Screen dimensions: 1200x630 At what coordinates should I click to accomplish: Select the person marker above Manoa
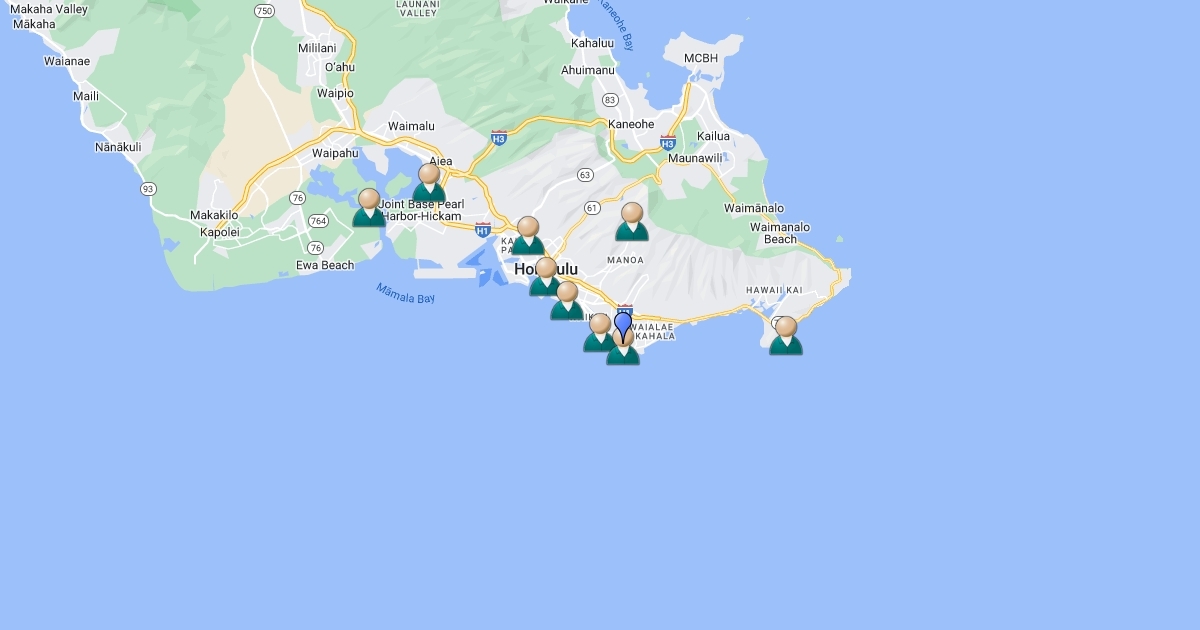(x=632, y=222)
